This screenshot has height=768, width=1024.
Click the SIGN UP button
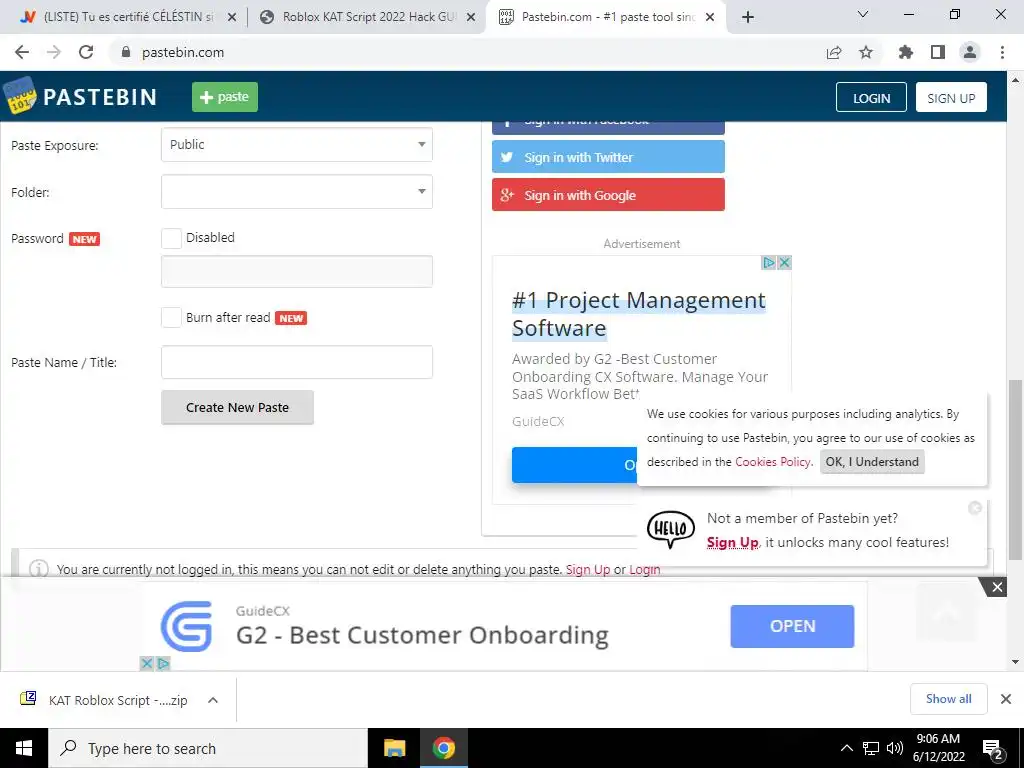951,97
